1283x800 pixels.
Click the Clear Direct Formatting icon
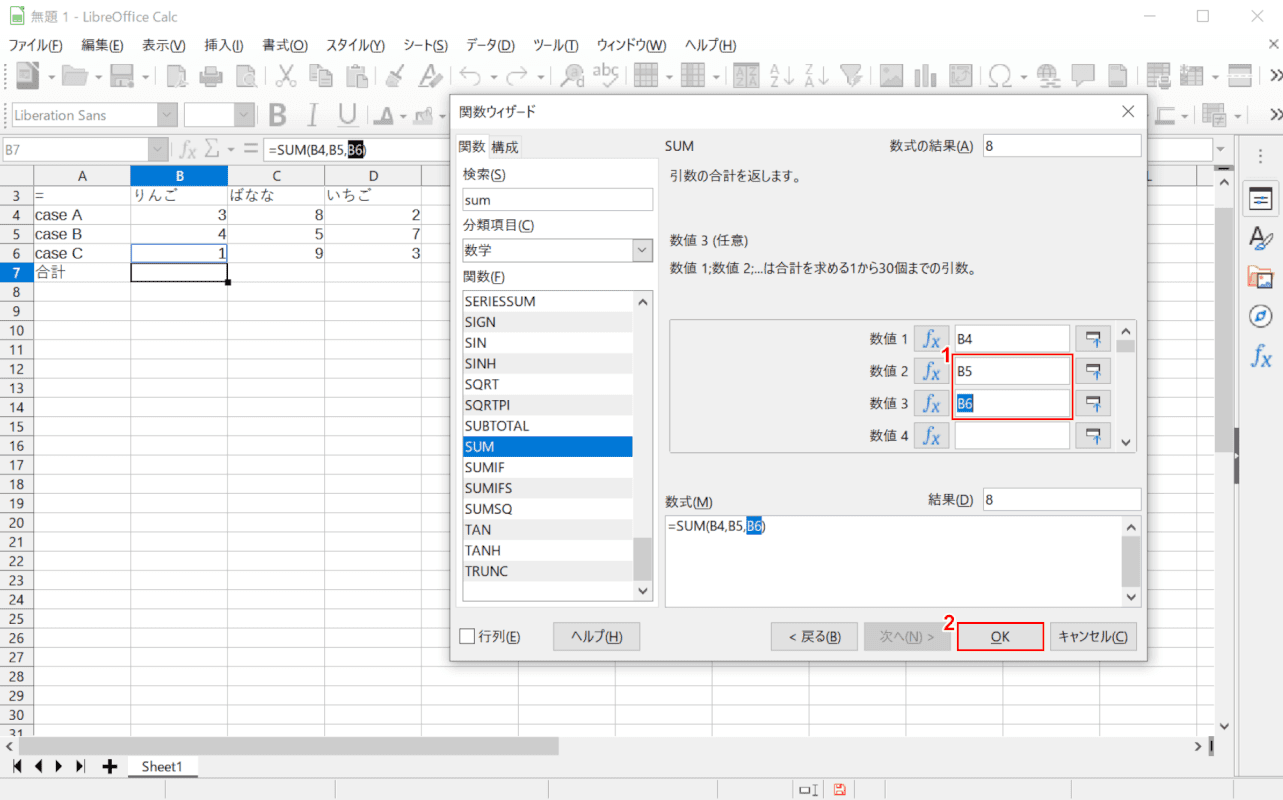point(430,76)
